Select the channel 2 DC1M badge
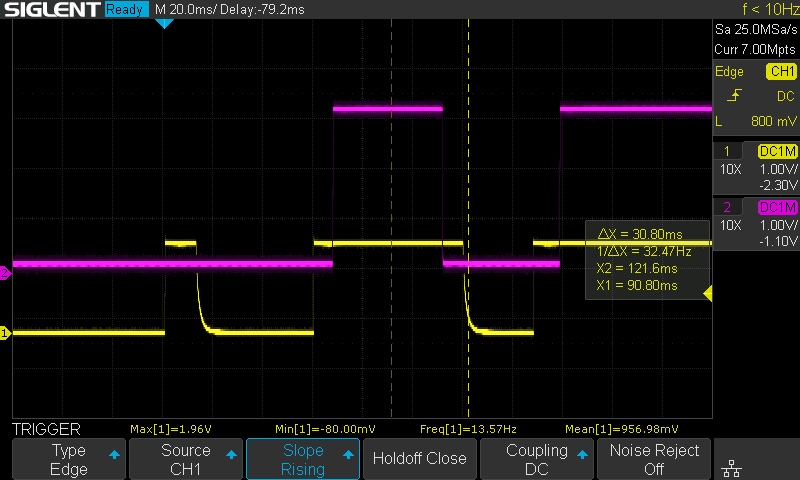 777,207
